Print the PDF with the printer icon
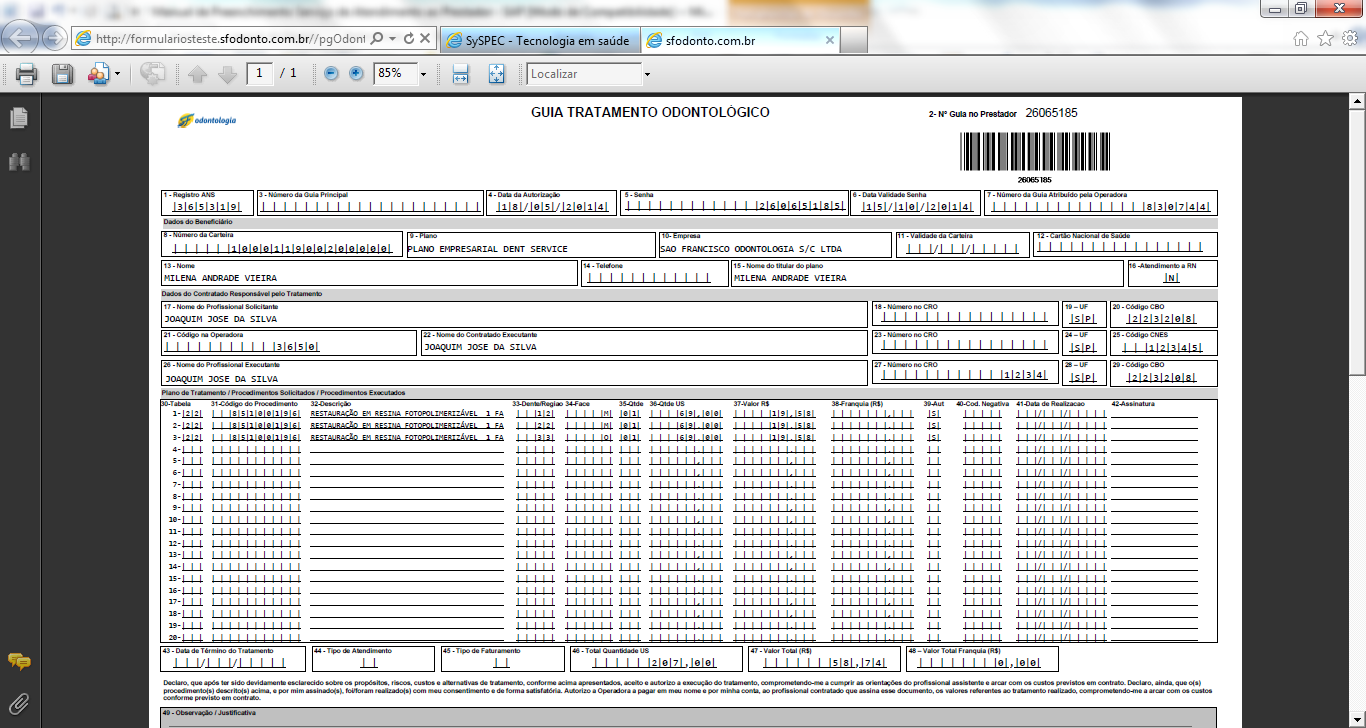The image size is (1366, 728). (x=26, y=73)
